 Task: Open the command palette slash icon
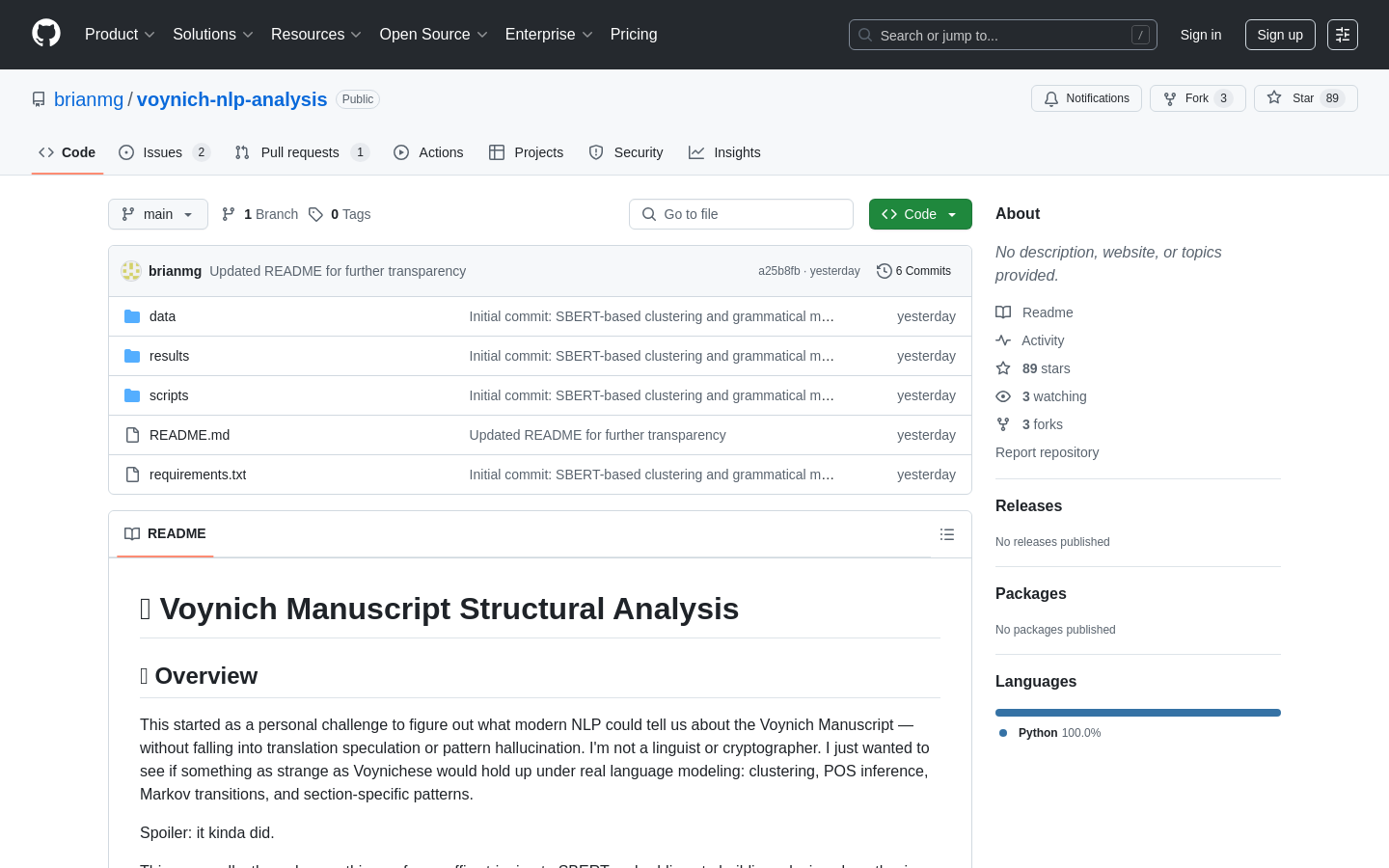(1140, 35)
